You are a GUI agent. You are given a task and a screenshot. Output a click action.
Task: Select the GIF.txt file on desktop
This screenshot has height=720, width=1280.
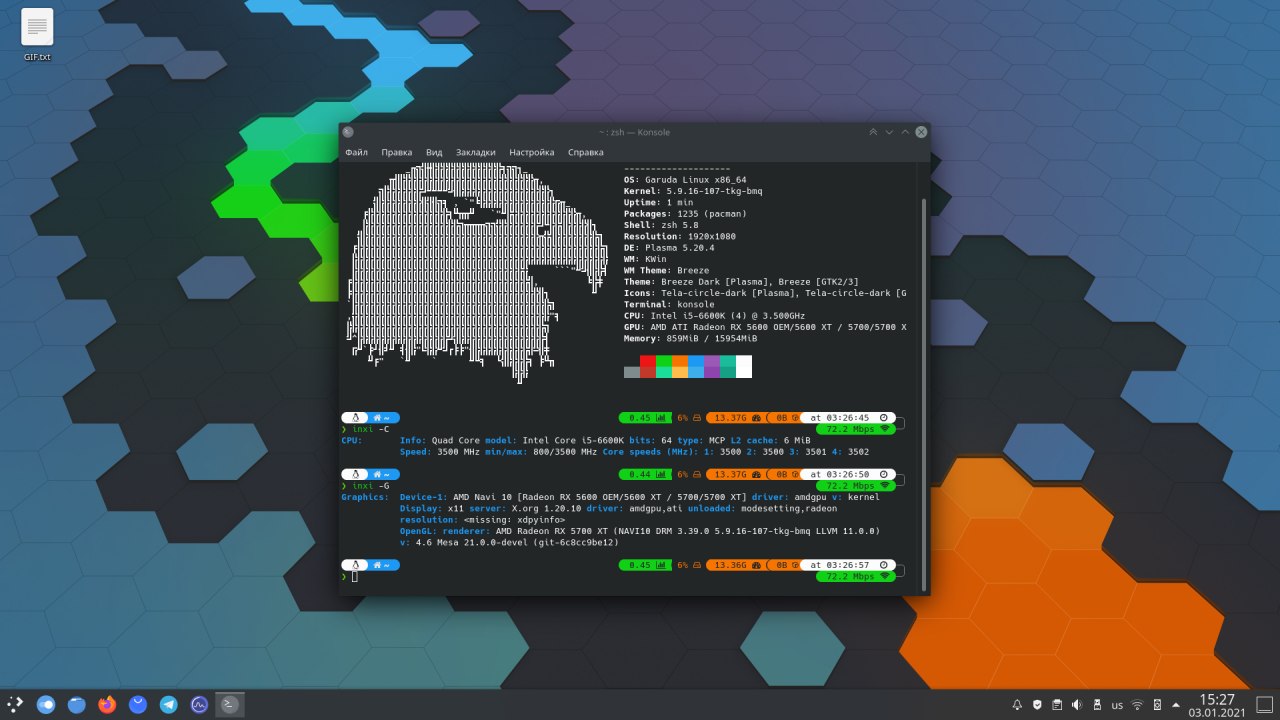coord(37,36)
